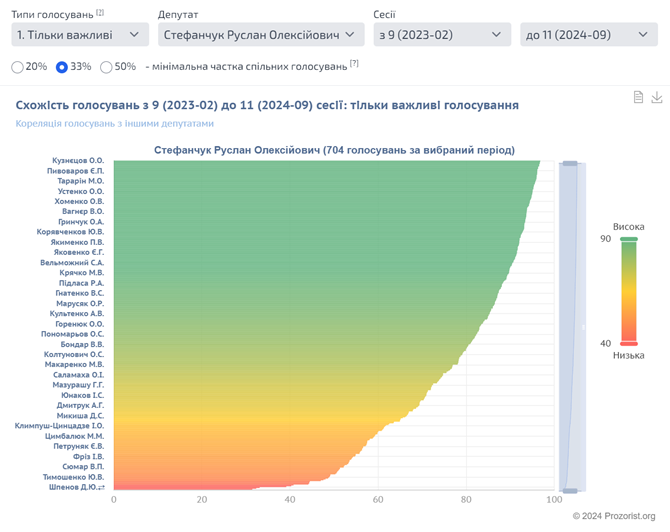Click the Низька legend label

pyautogui.click(x=629, y=356)
